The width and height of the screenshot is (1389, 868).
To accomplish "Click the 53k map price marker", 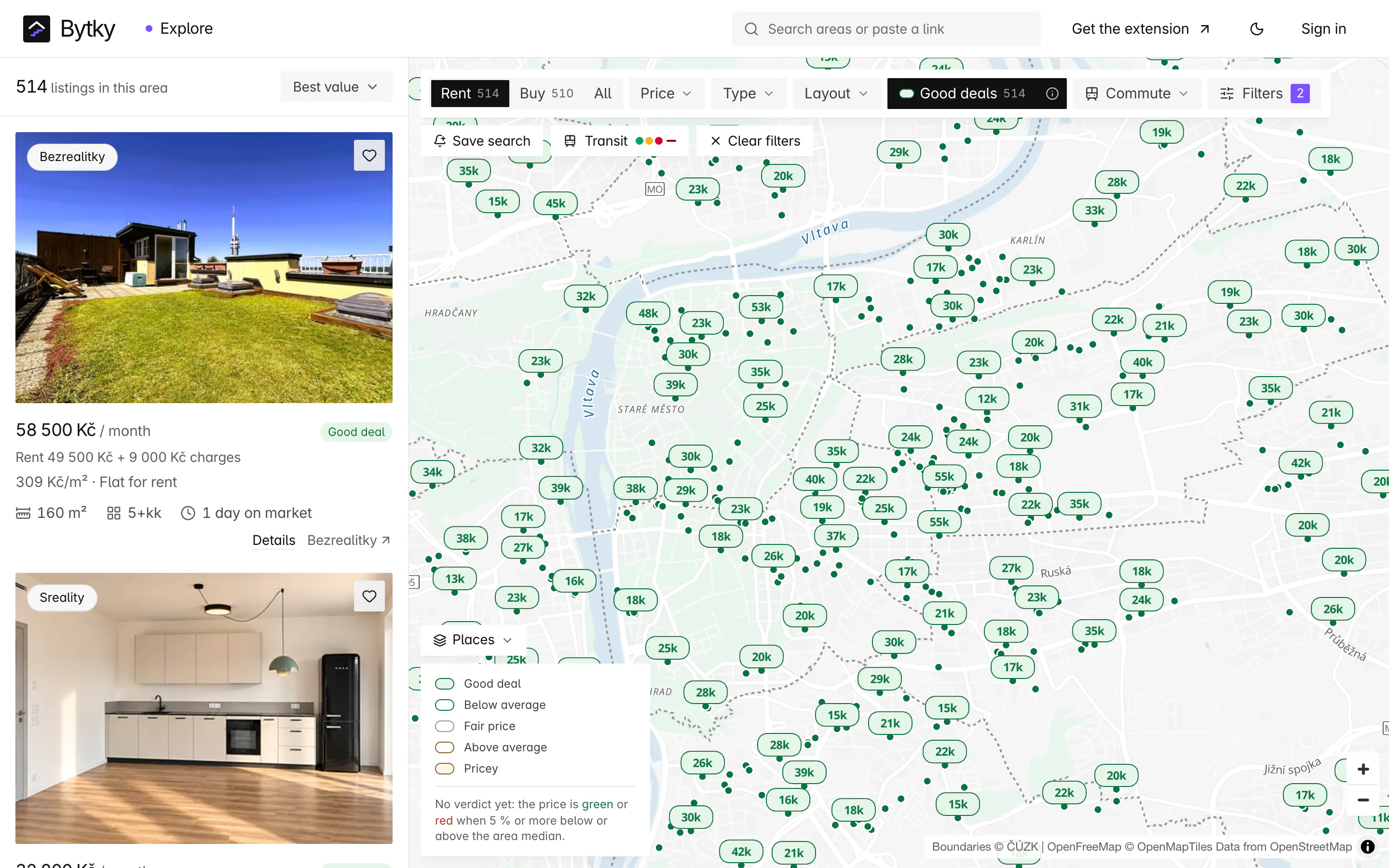I will pos(761,307).
